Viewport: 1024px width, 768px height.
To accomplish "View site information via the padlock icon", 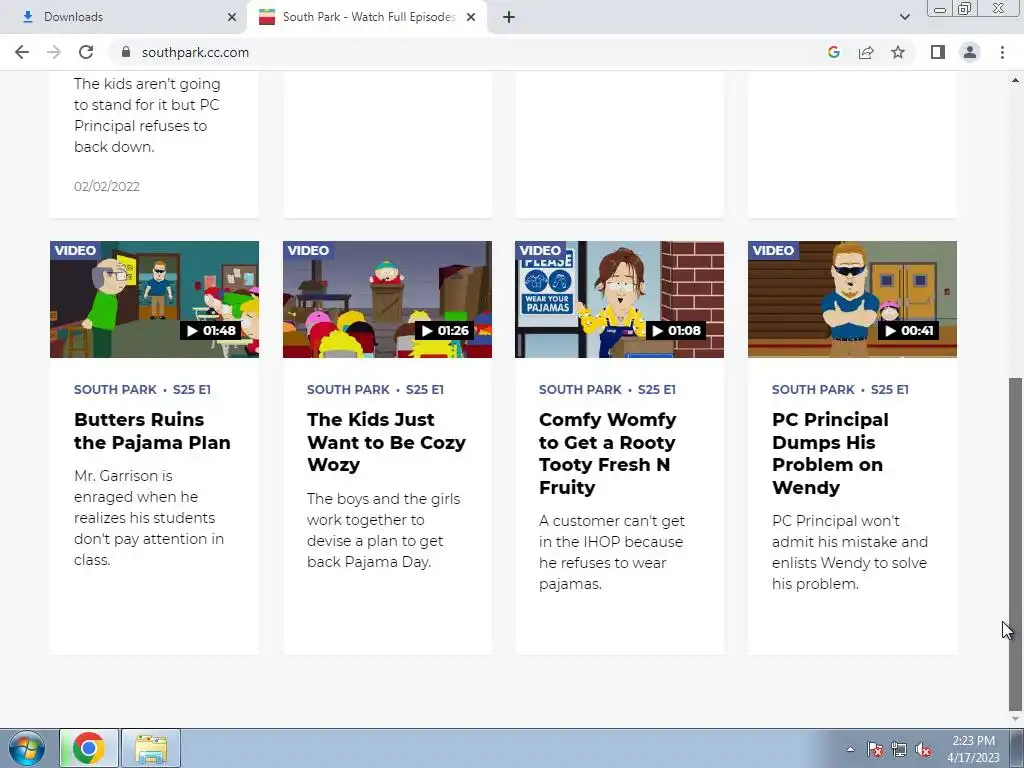I will [126, 52].
